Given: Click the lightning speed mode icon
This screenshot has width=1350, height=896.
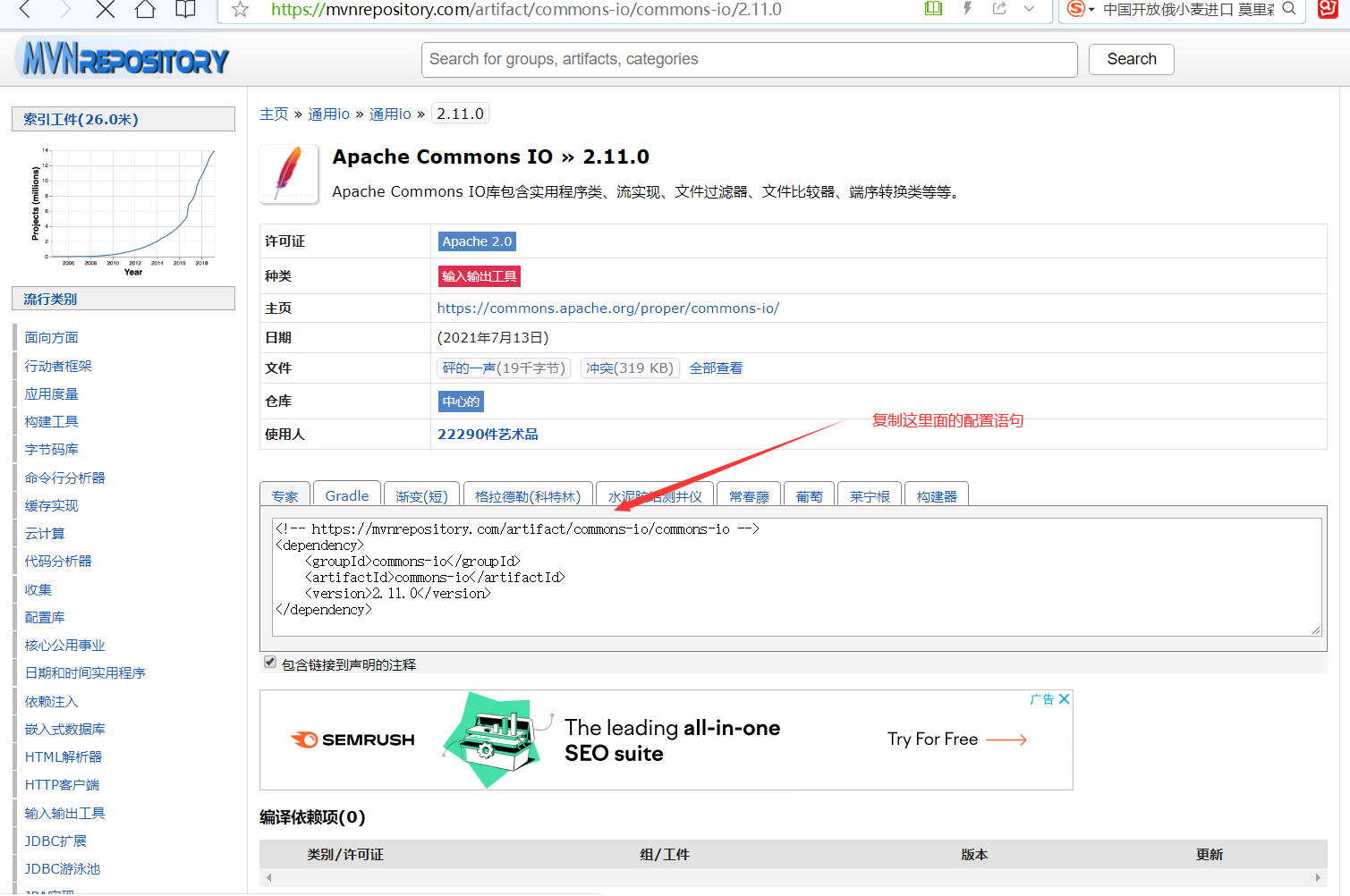Looking at the screenshot, I should [x=967, y=8].
